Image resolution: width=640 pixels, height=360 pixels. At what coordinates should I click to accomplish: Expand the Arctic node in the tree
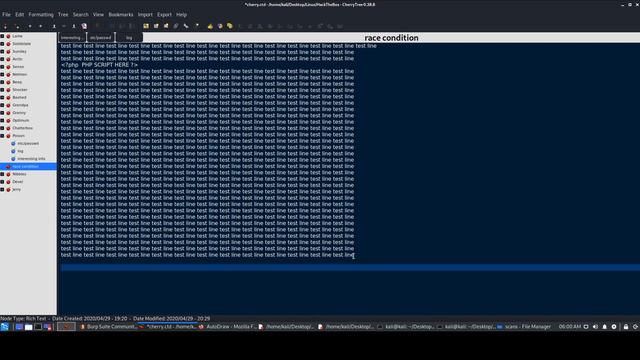[2, 59]
